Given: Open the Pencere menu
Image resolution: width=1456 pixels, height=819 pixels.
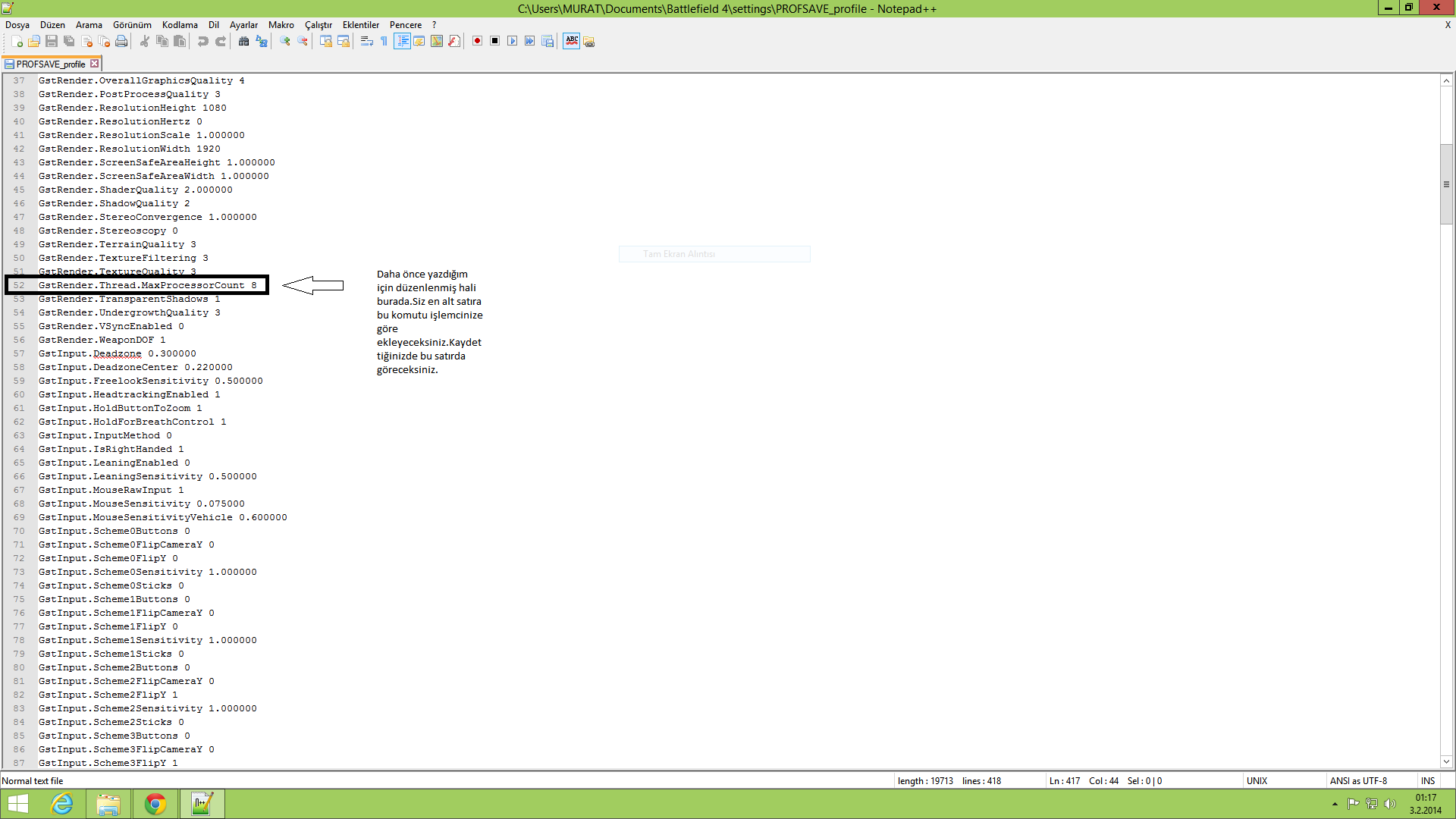Looking at the screenshot, I should [406, 25].
